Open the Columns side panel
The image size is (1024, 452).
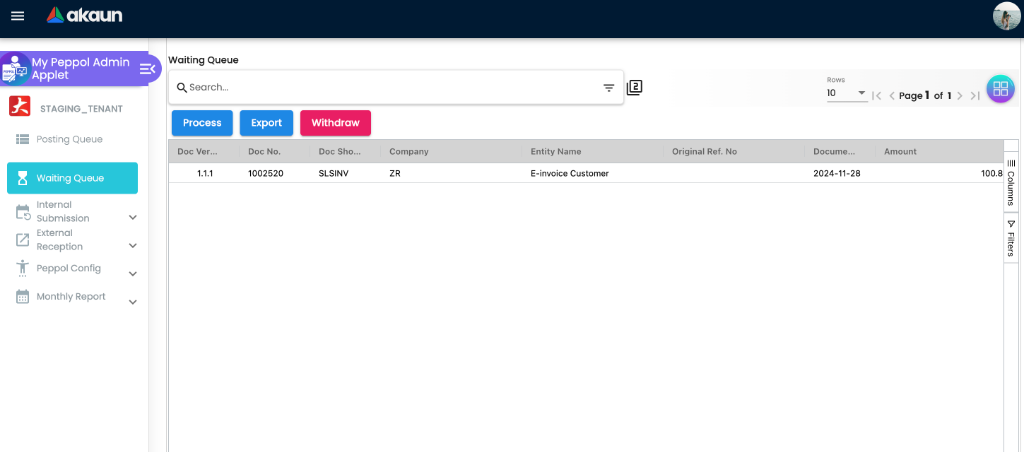pos(1010,182)
